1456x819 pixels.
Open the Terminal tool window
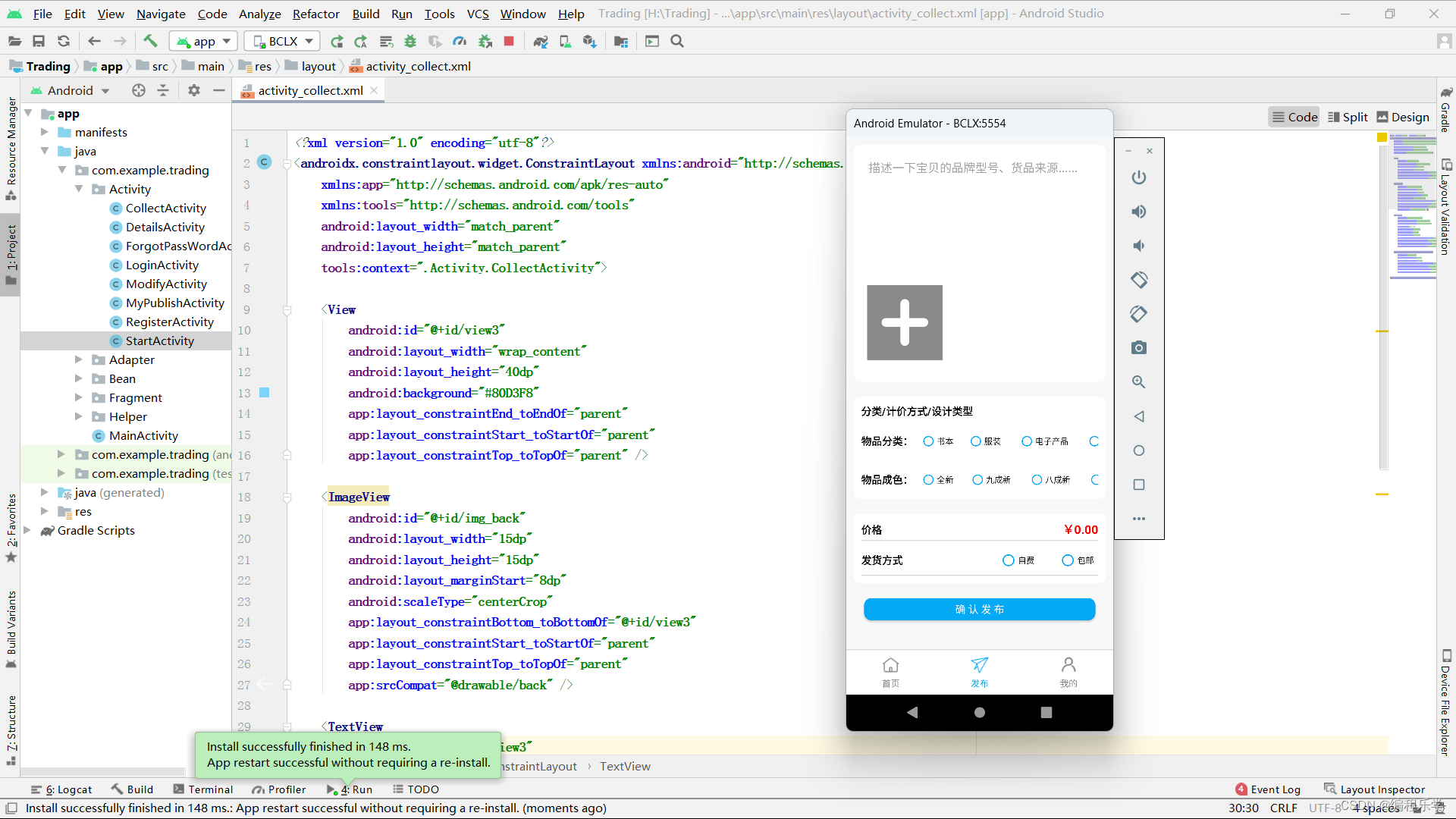click(203, 789)
